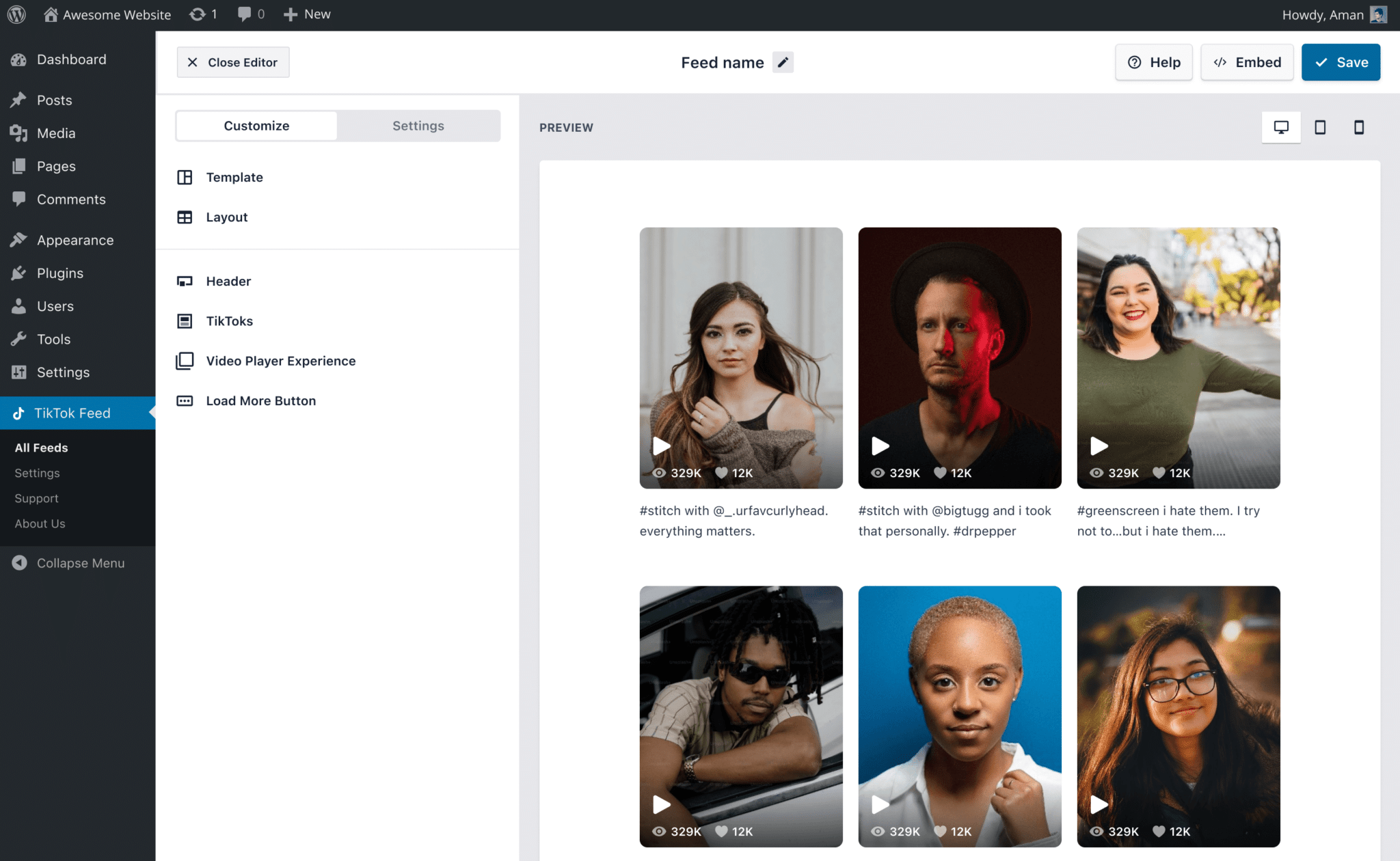
Task: Open Plugins in WordPress sidebar
Action: point(59,273)
